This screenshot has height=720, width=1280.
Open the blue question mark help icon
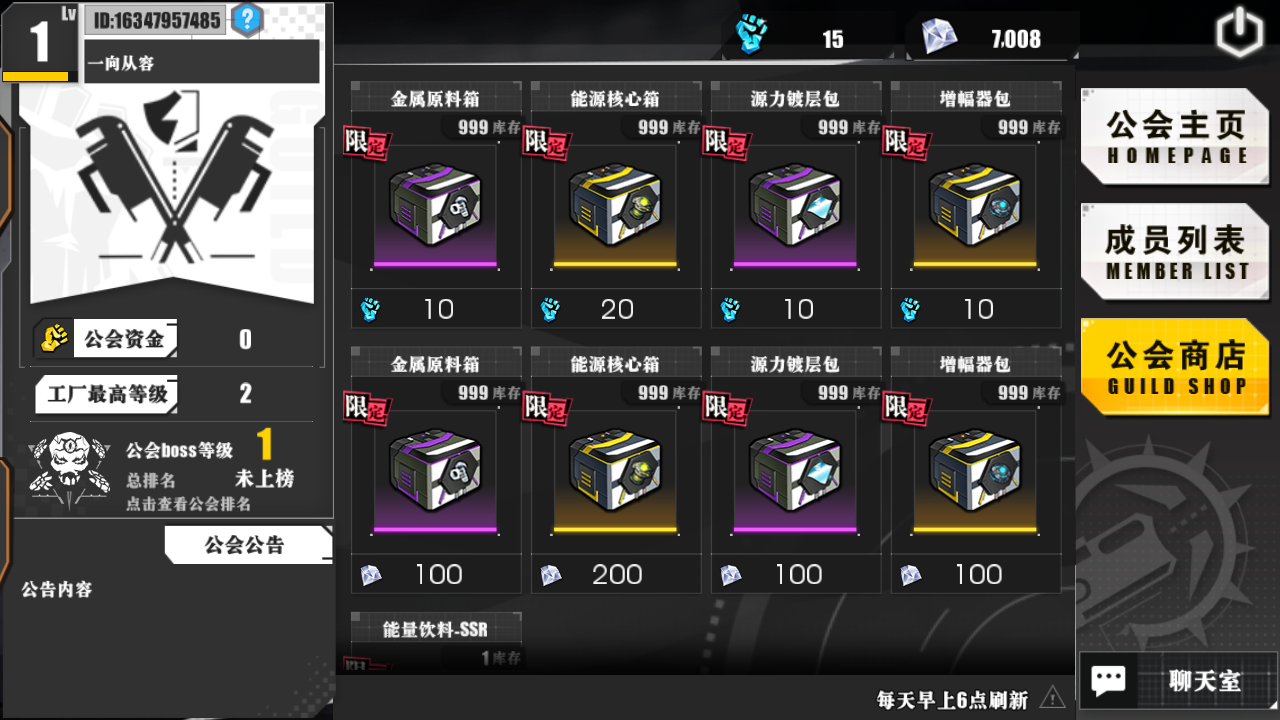[x=247, y=19]
